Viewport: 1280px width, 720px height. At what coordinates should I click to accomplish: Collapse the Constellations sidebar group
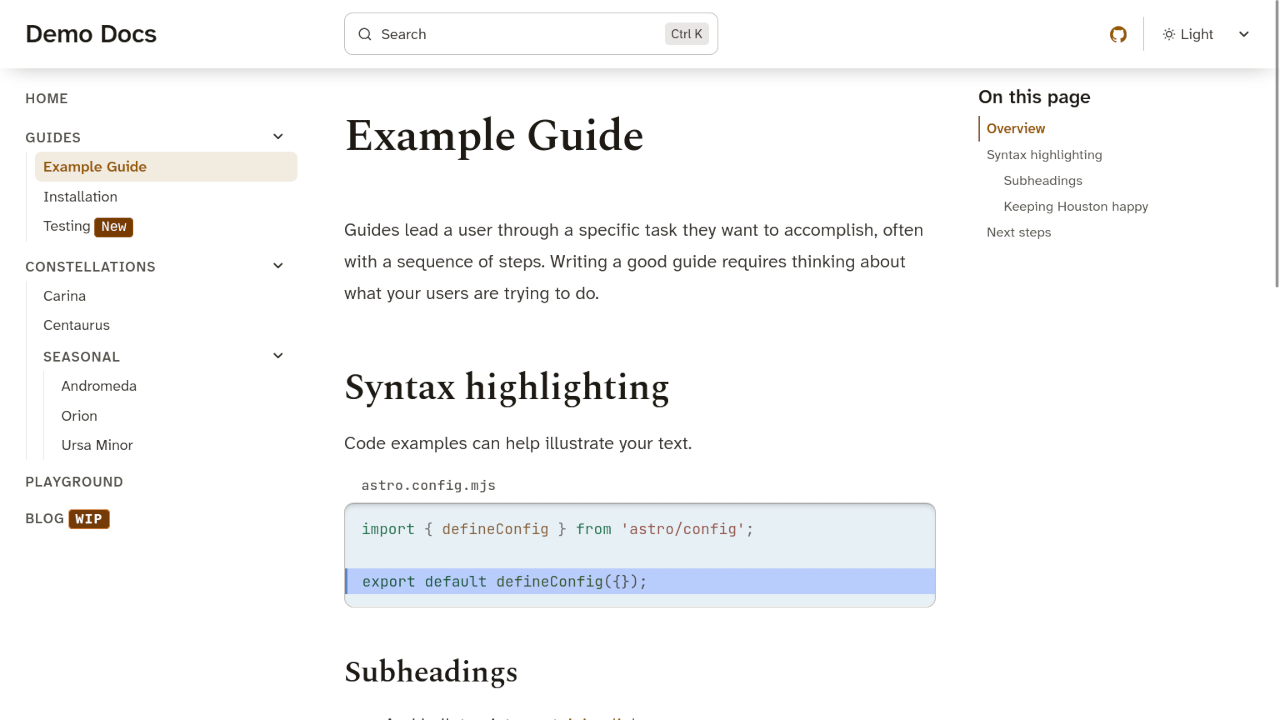tap(278, 266)
